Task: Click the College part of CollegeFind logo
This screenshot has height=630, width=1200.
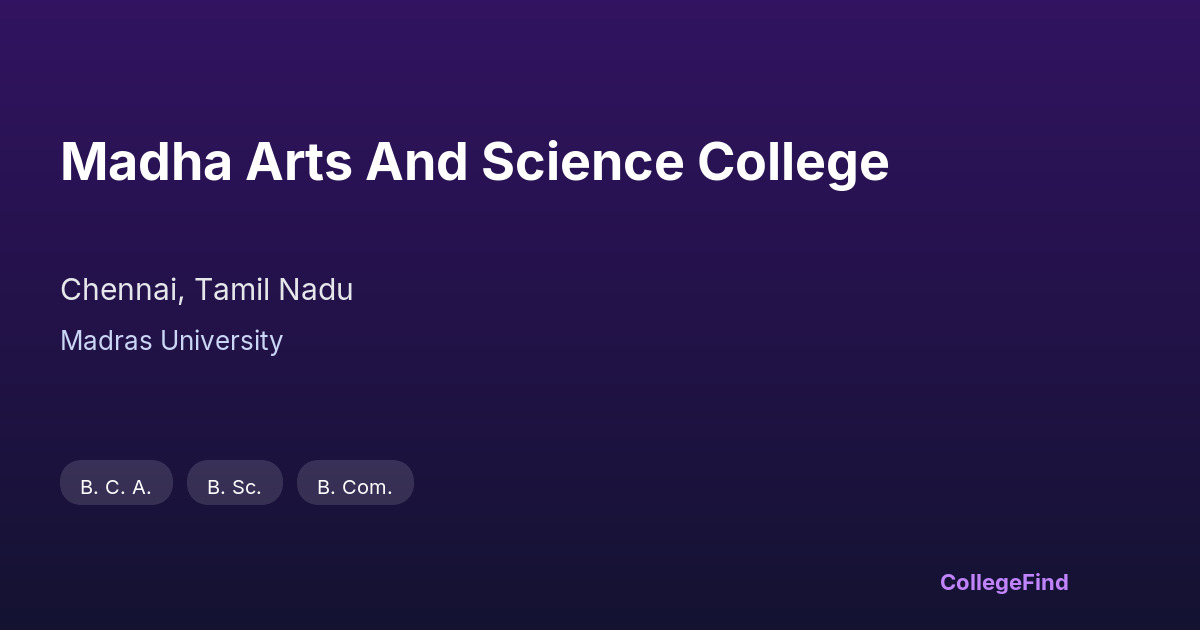Action: (x=981, y=582)
